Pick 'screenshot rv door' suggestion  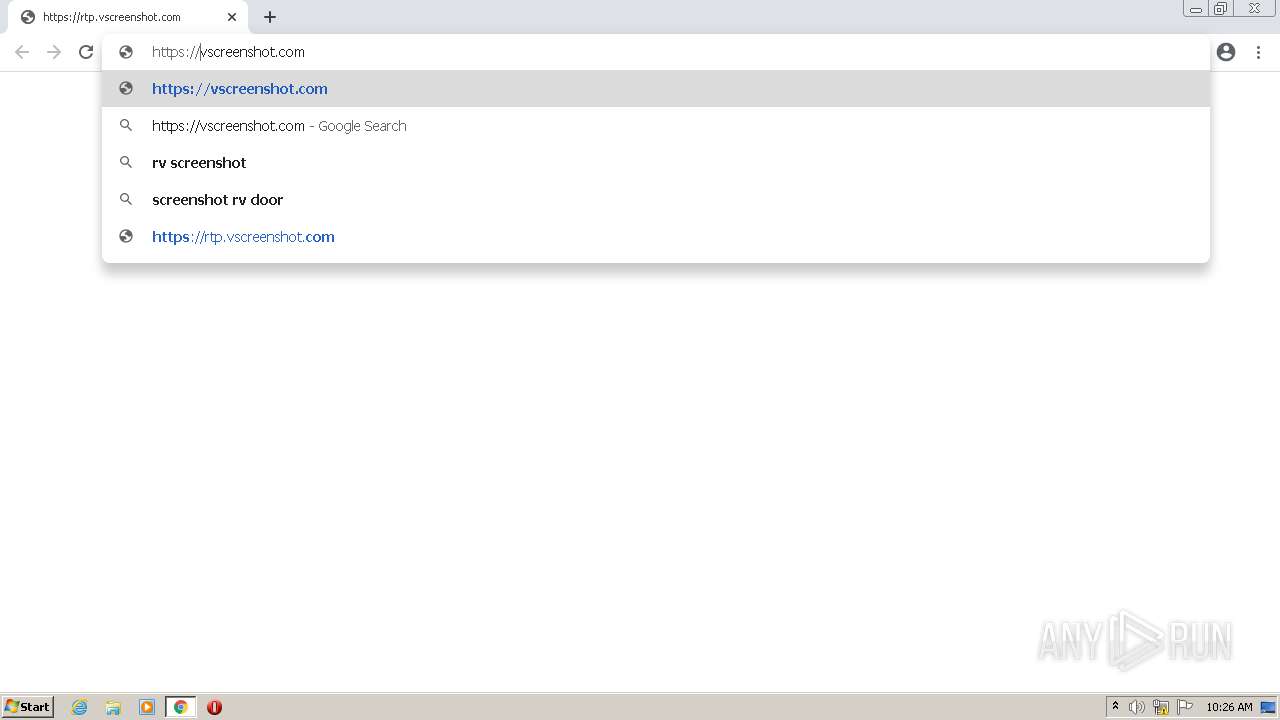click(x=656, y=199)
